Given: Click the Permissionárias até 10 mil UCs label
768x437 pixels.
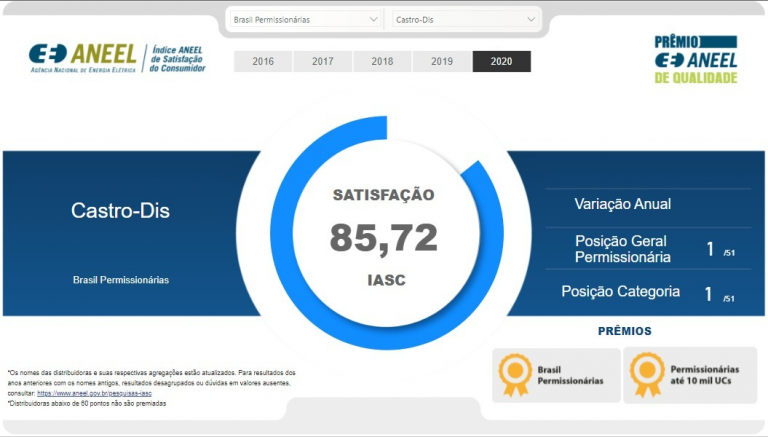Looking at the screenshot, I should 704,375.
